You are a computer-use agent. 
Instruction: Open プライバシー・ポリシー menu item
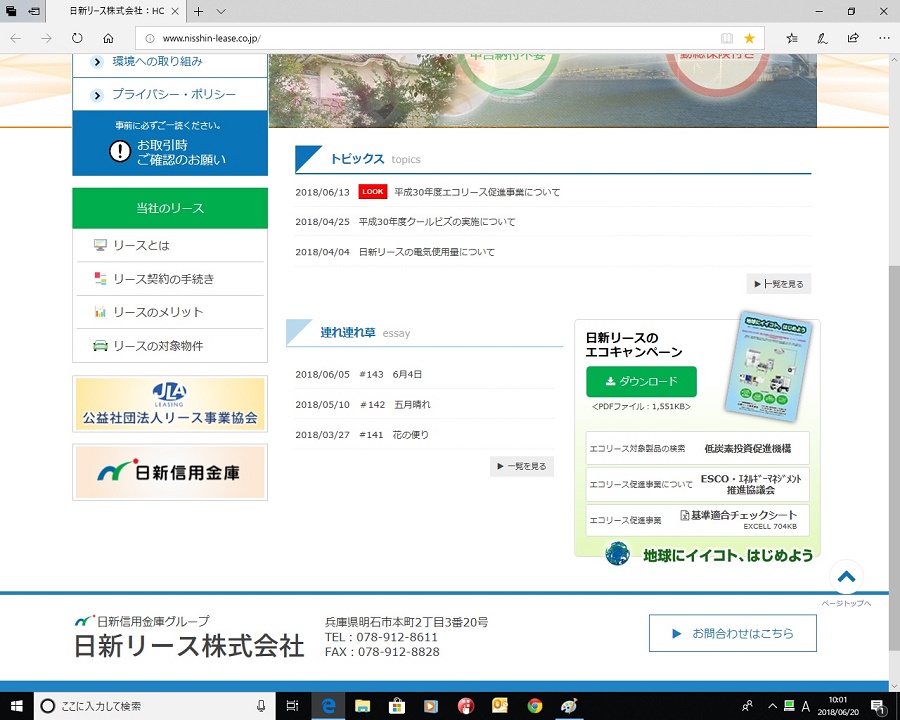(170, 94)
